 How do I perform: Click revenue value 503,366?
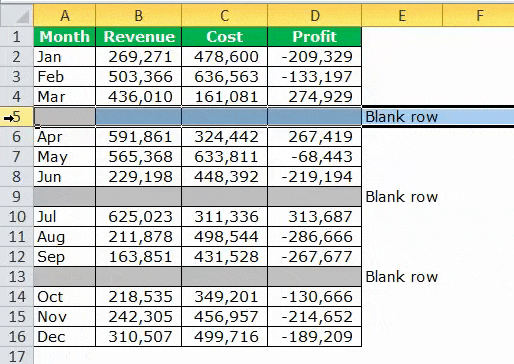(138, 77)
